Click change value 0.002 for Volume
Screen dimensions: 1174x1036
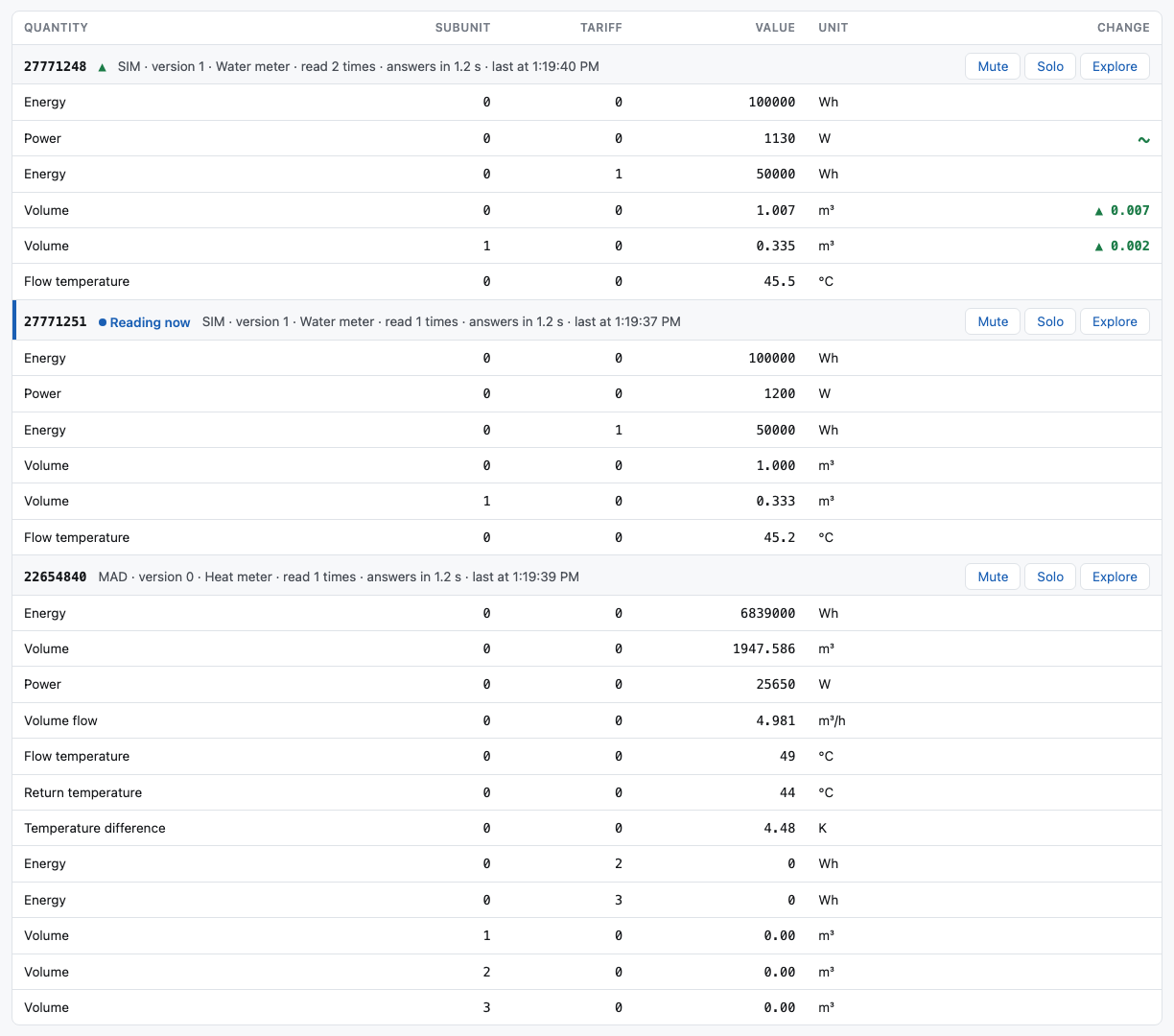tap(1122, 246)
